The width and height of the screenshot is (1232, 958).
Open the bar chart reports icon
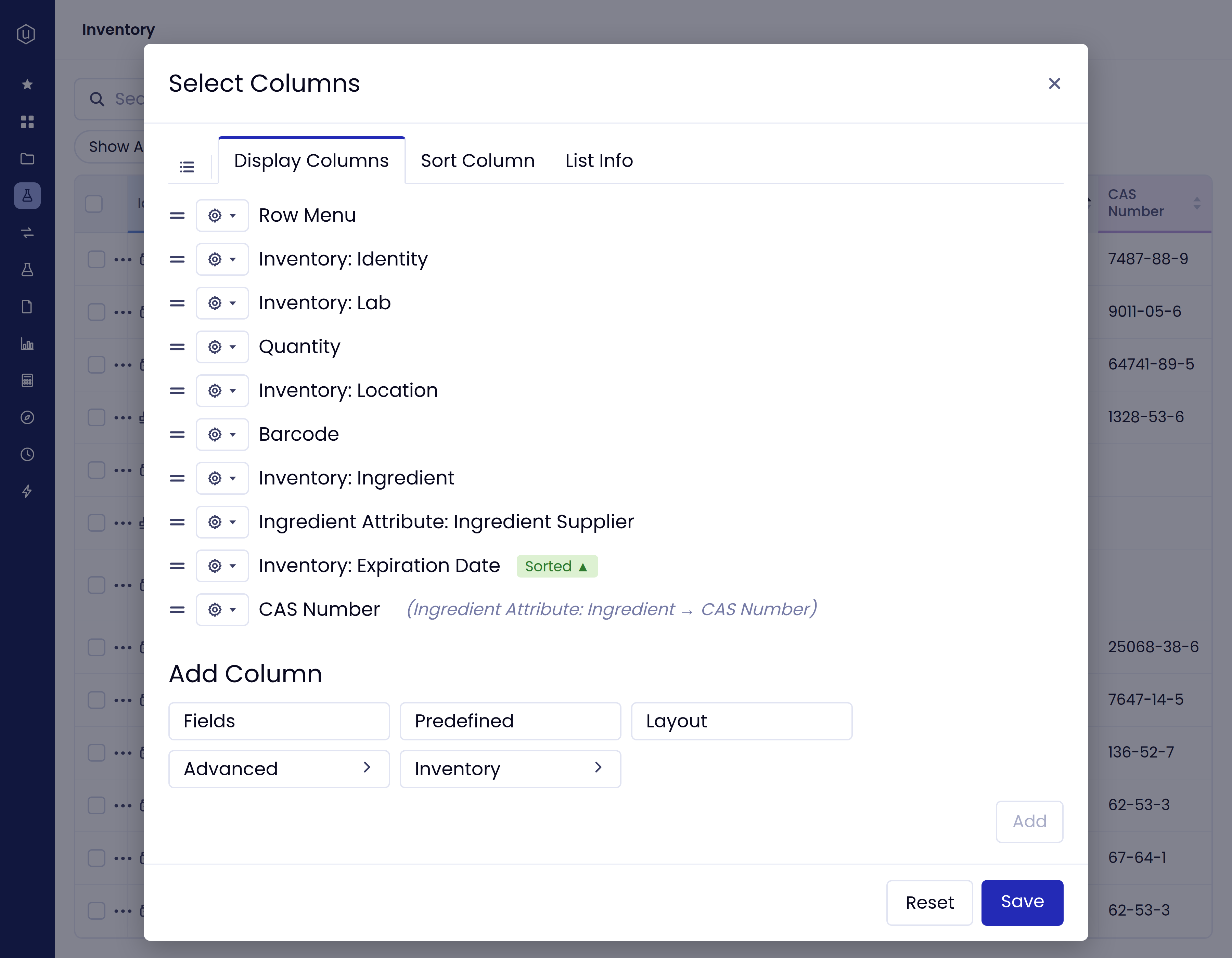(x=27, y=344)
